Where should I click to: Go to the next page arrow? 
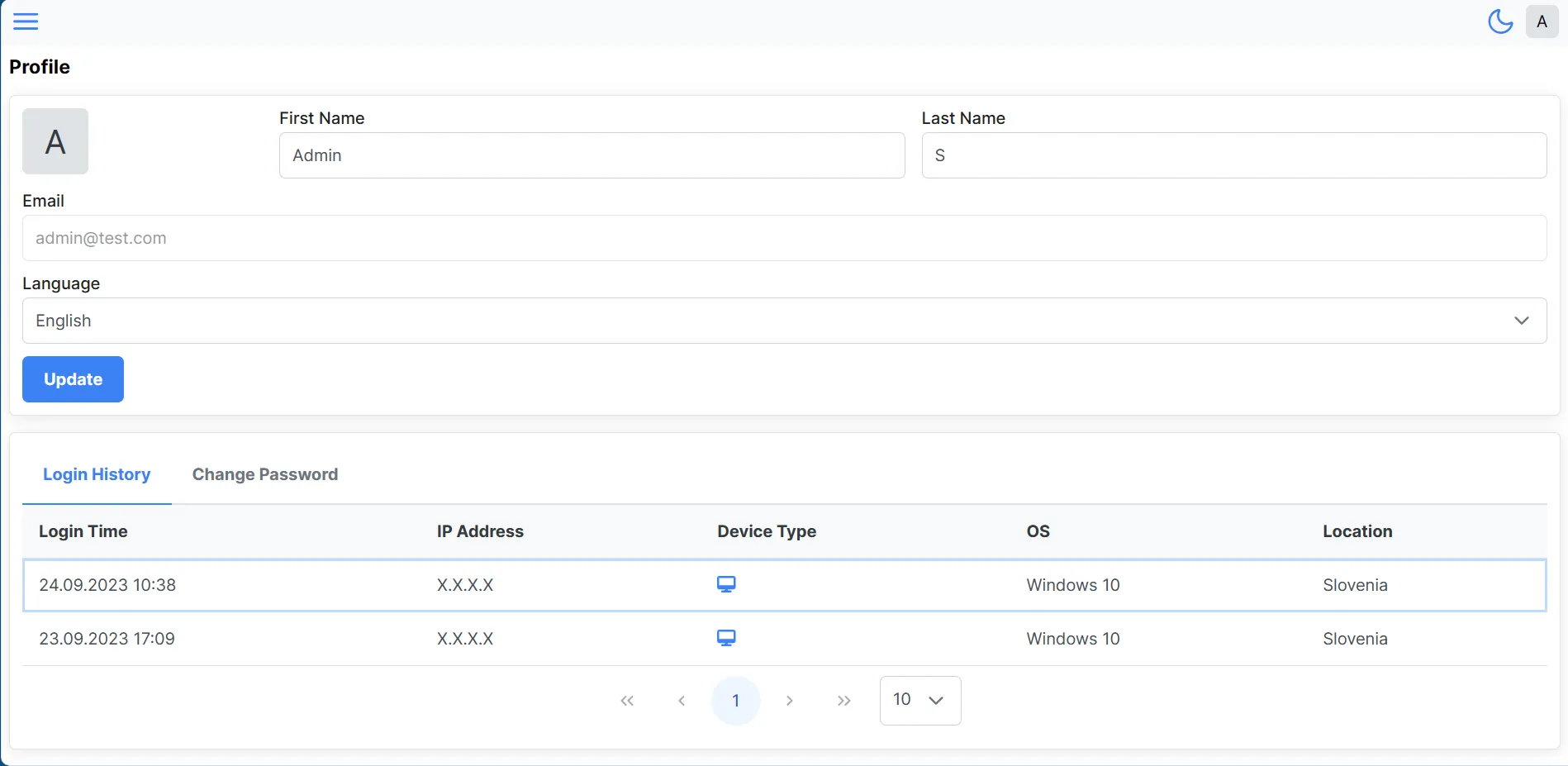coord(789,700)
